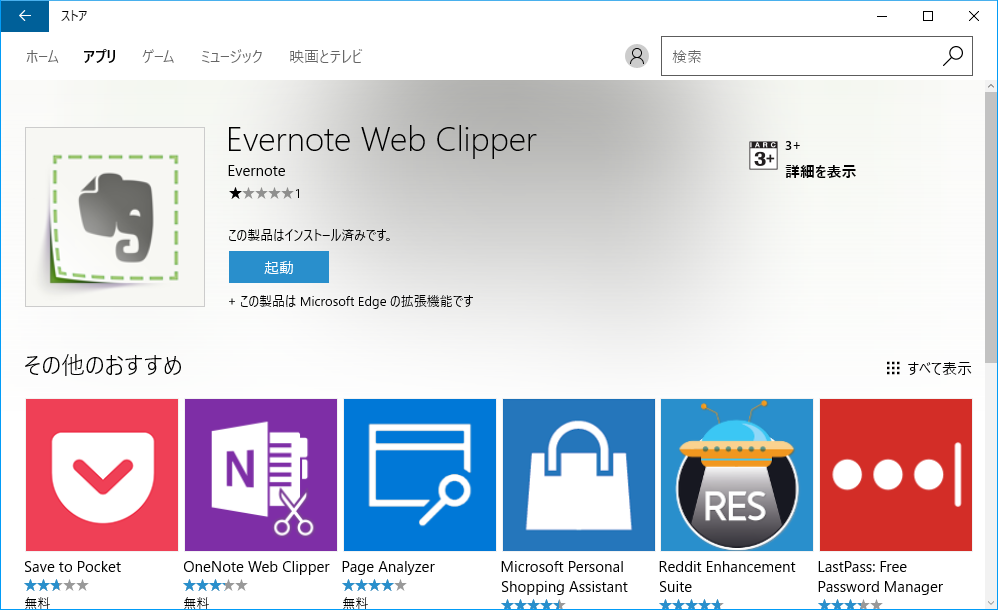Minimize the ストア window
The width and height of the screenshot is (998, 610).
tap(882, 16)
